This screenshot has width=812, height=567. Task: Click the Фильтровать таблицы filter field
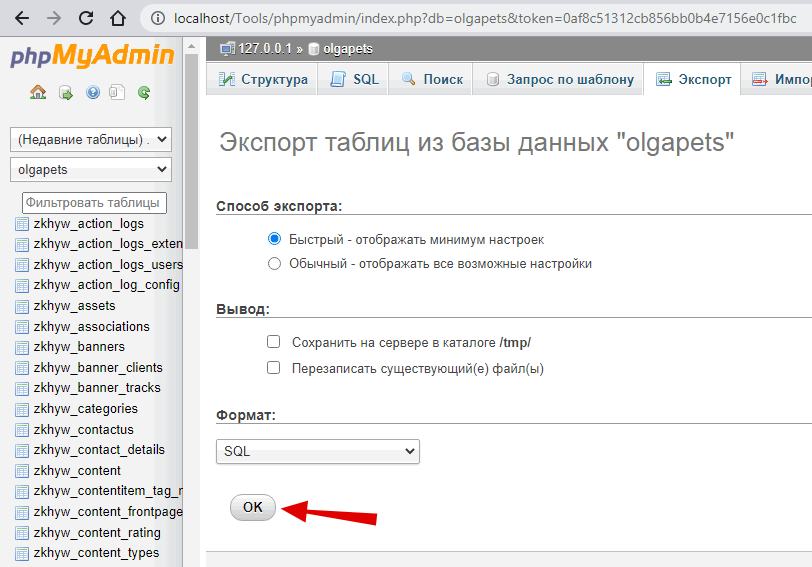tap(94, 202)
